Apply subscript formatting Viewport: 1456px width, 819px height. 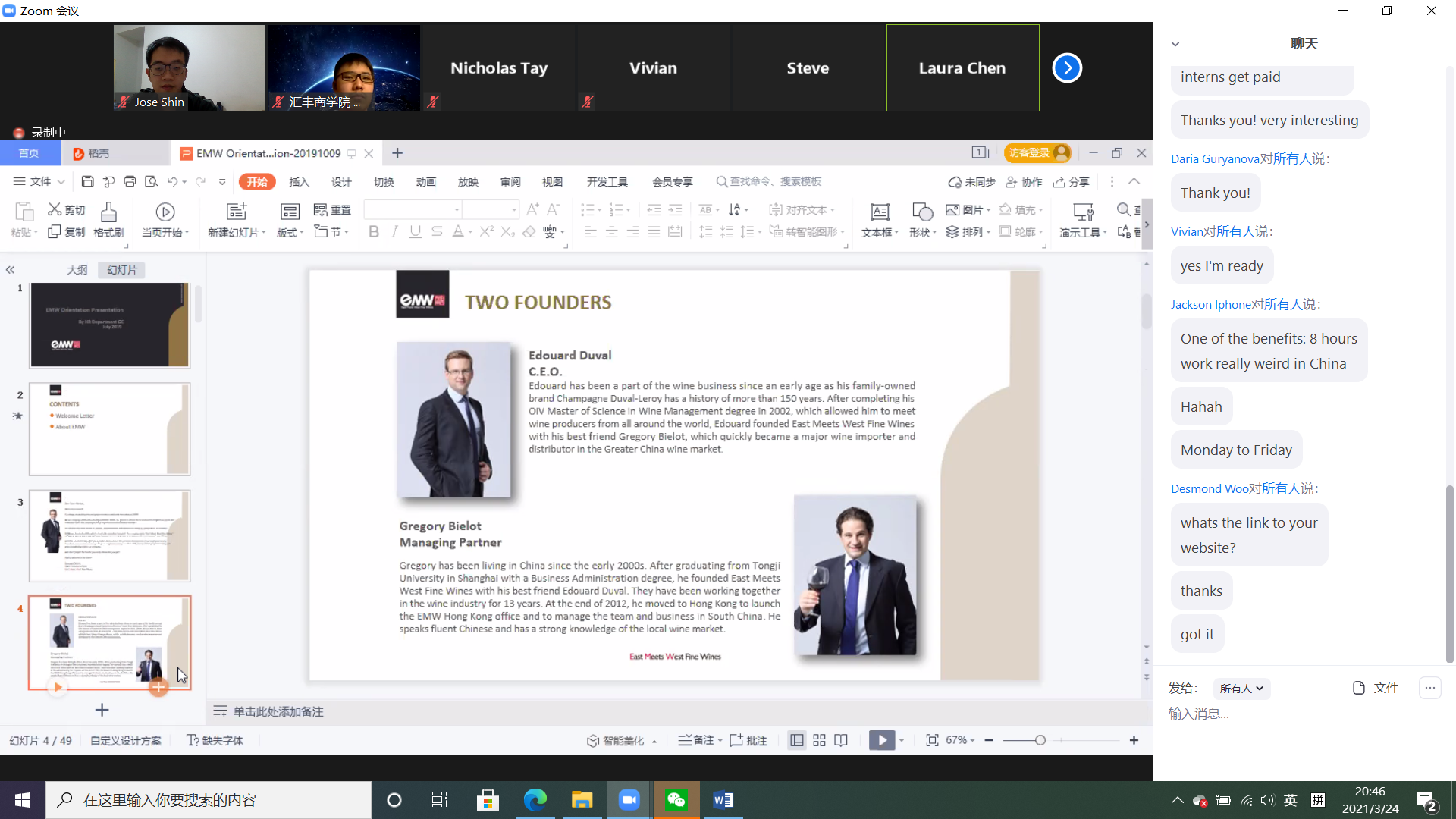click(508, 231)
